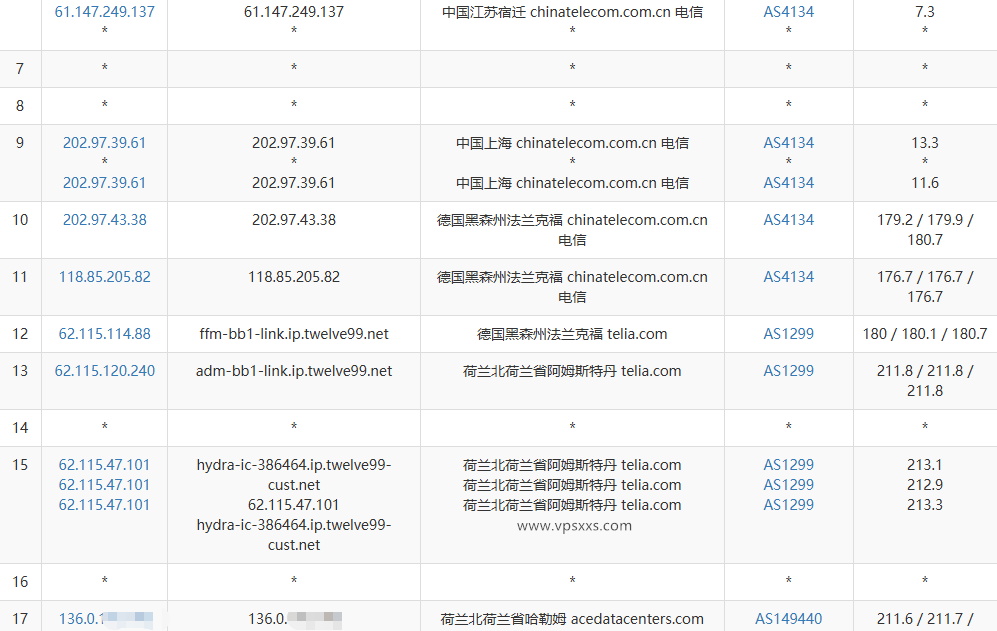This screenshot has height=631, width=997.
Task: Select hop number 8
Action: 20,106
